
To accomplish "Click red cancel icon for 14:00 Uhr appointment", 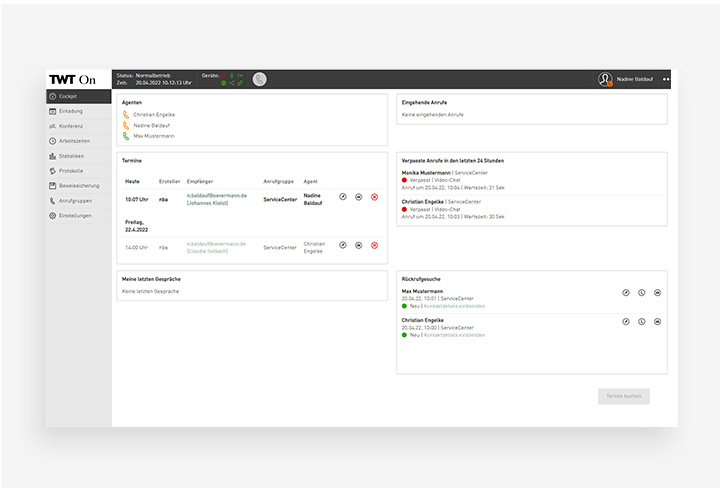I will [374, 245].
